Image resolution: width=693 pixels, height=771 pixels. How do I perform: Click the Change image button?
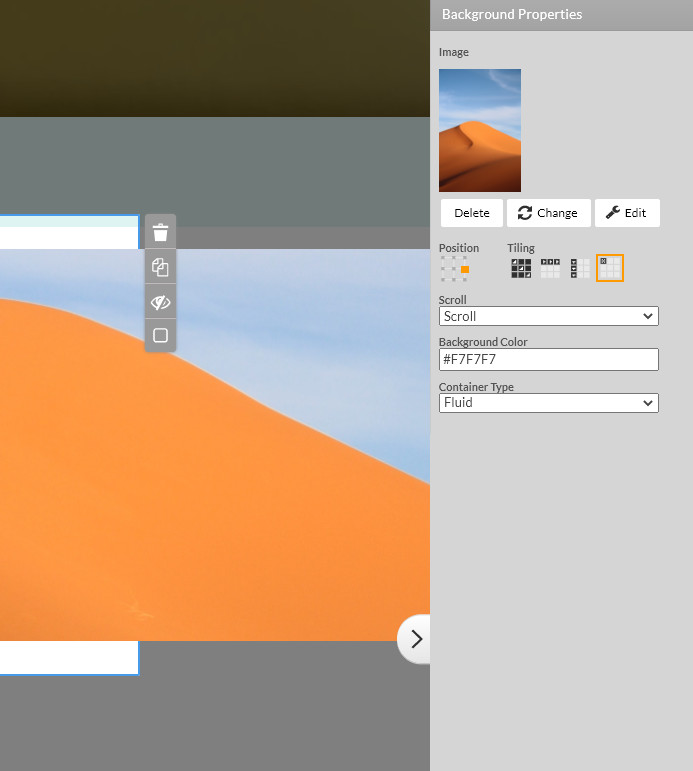[548, 213]
